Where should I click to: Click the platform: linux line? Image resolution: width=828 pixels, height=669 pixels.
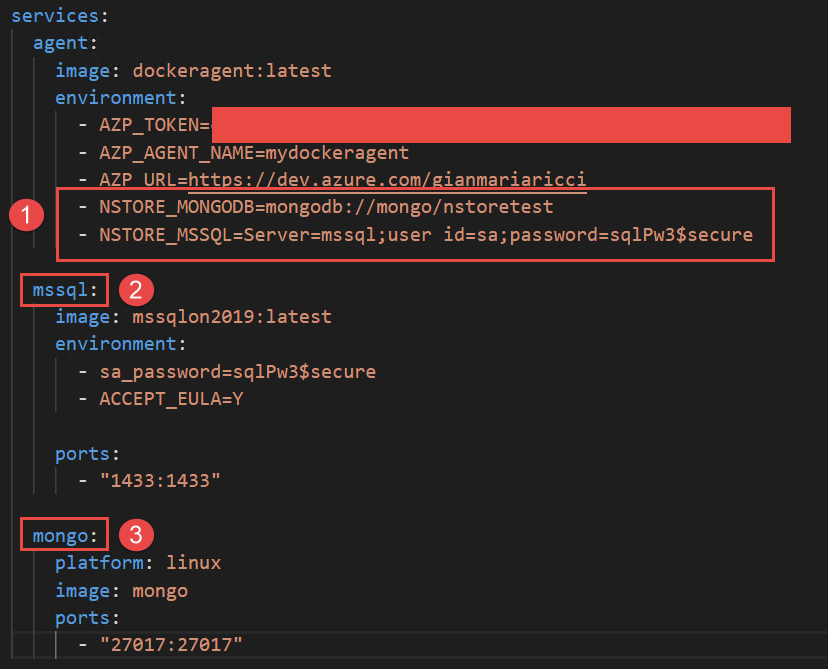pyautogui.click(x=138, y=563)
